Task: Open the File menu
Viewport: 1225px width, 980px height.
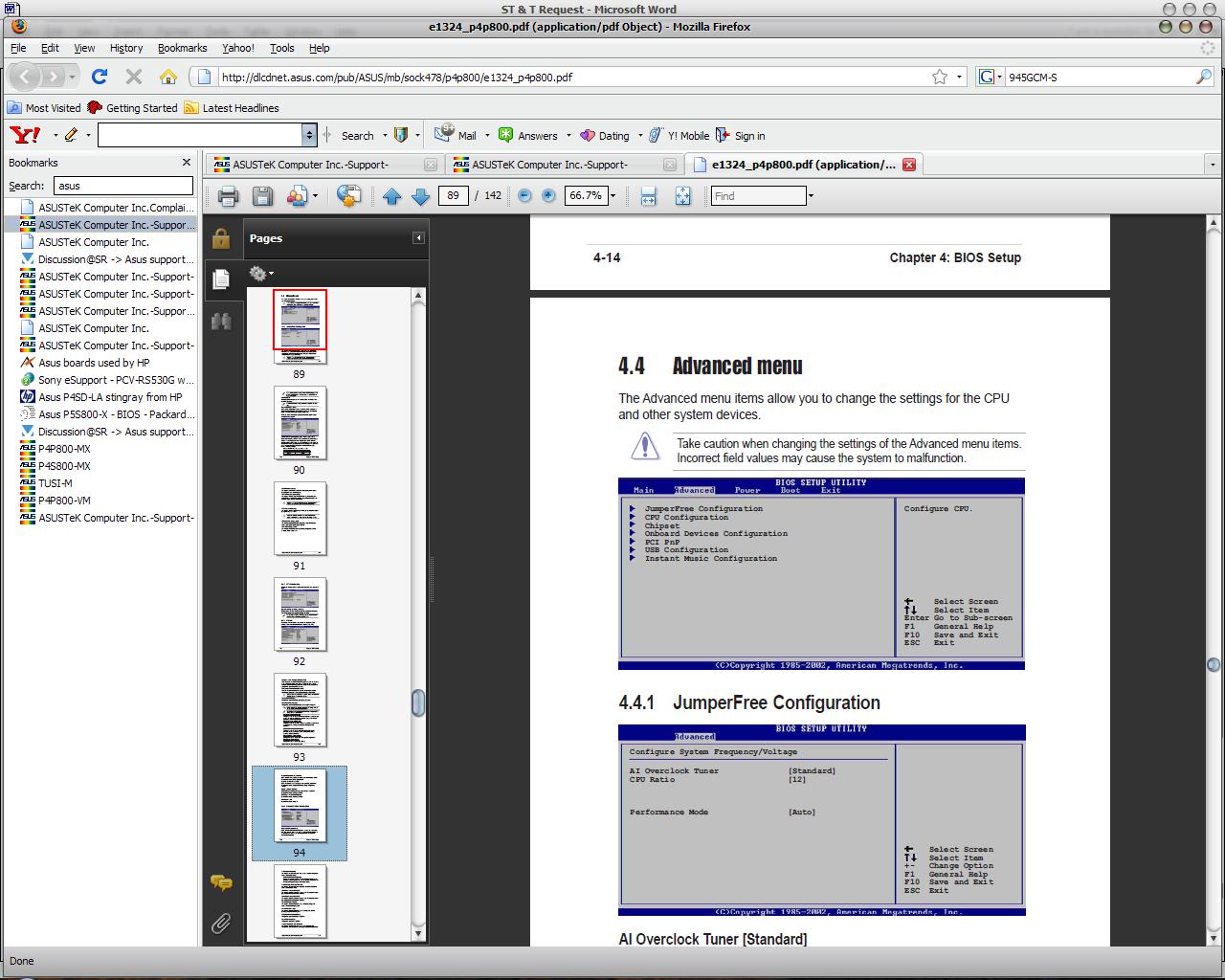Action: pos(18,48)
